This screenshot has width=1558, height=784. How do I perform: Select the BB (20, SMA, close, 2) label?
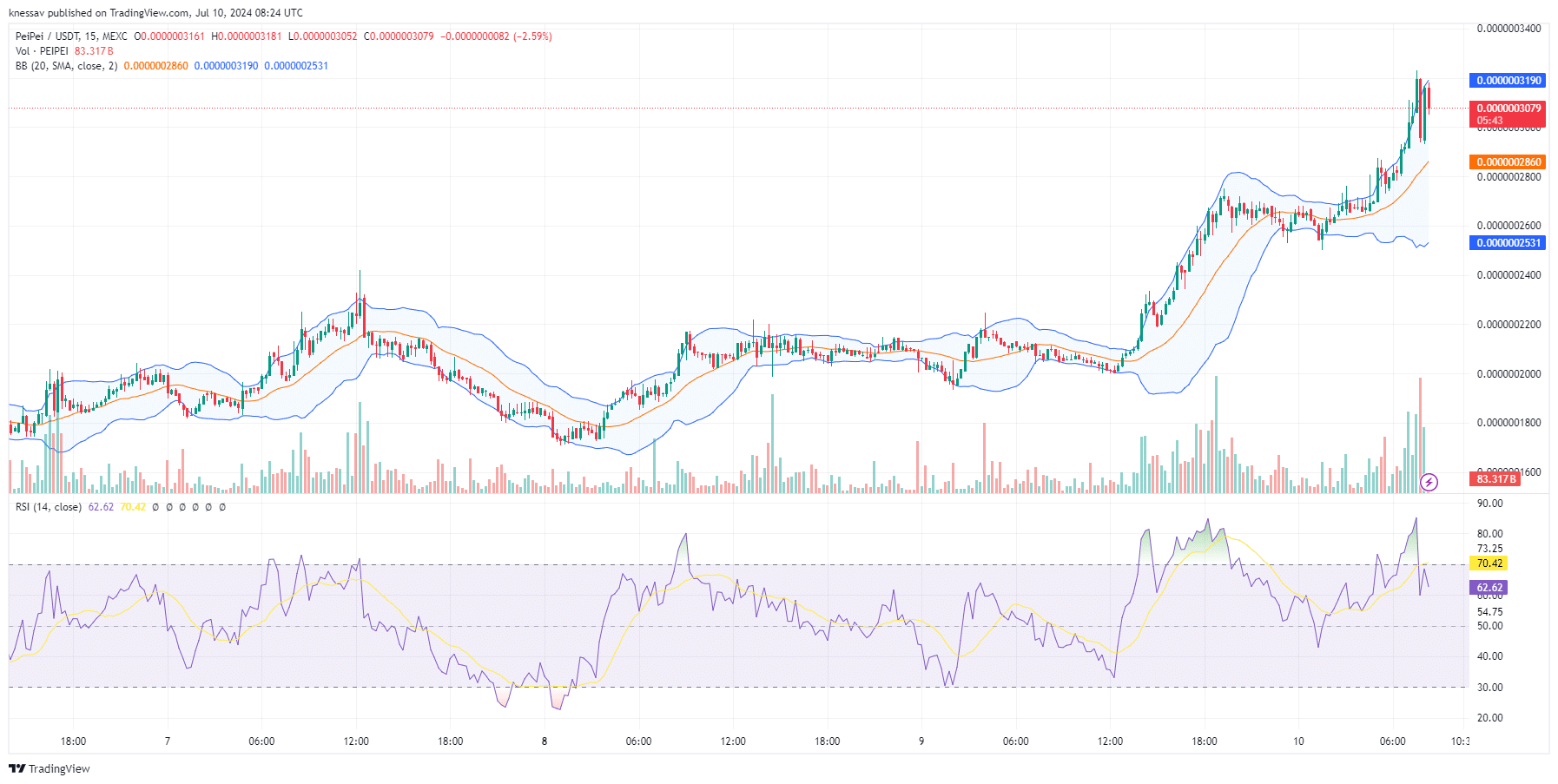pyautogui.click(x=66, y=66)
